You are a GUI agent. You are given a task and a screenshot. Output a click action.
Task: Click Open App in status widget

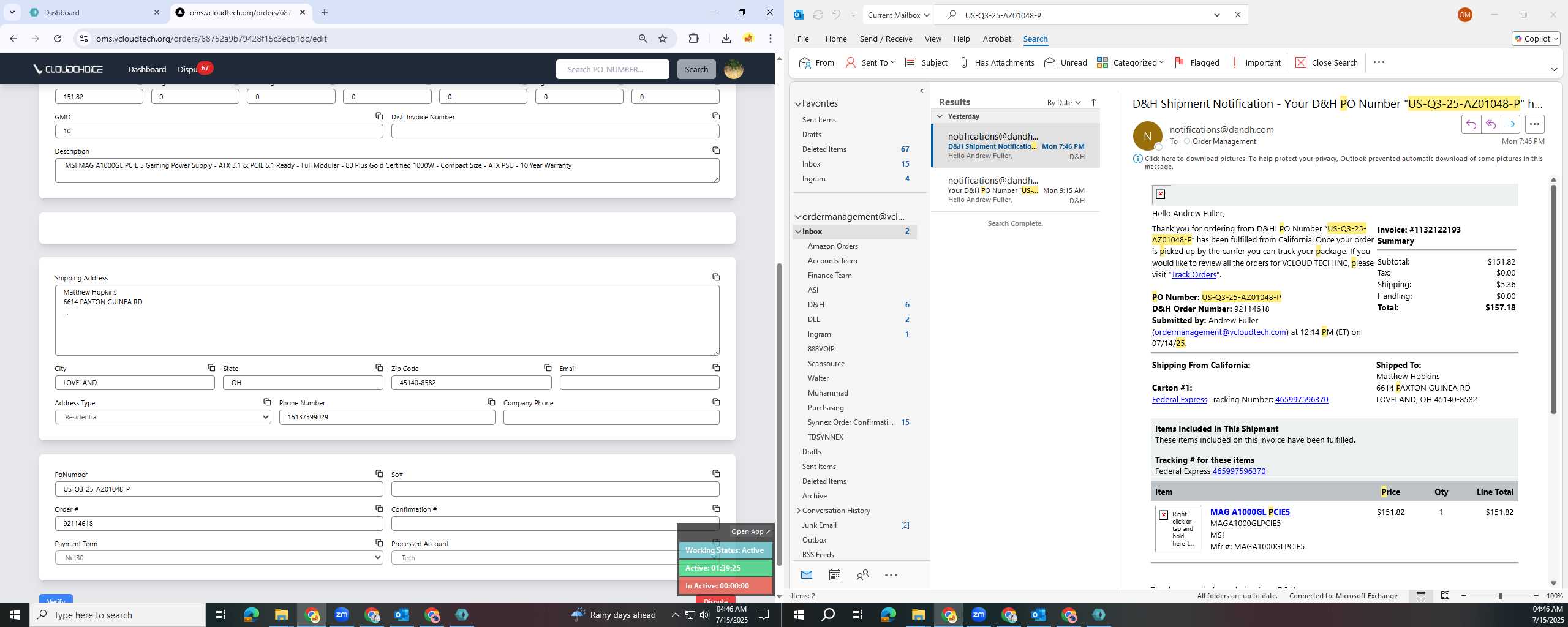click(750, 531)
